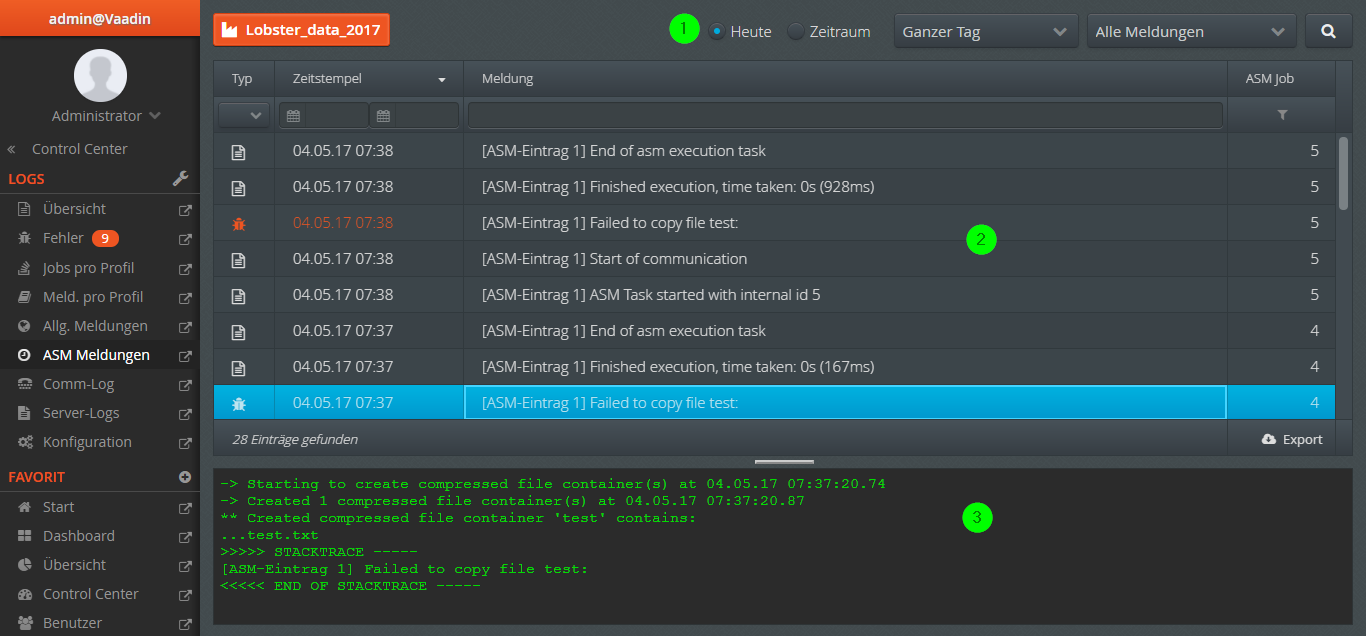Click the plus icon next to FAVORIT

[185, 477]
